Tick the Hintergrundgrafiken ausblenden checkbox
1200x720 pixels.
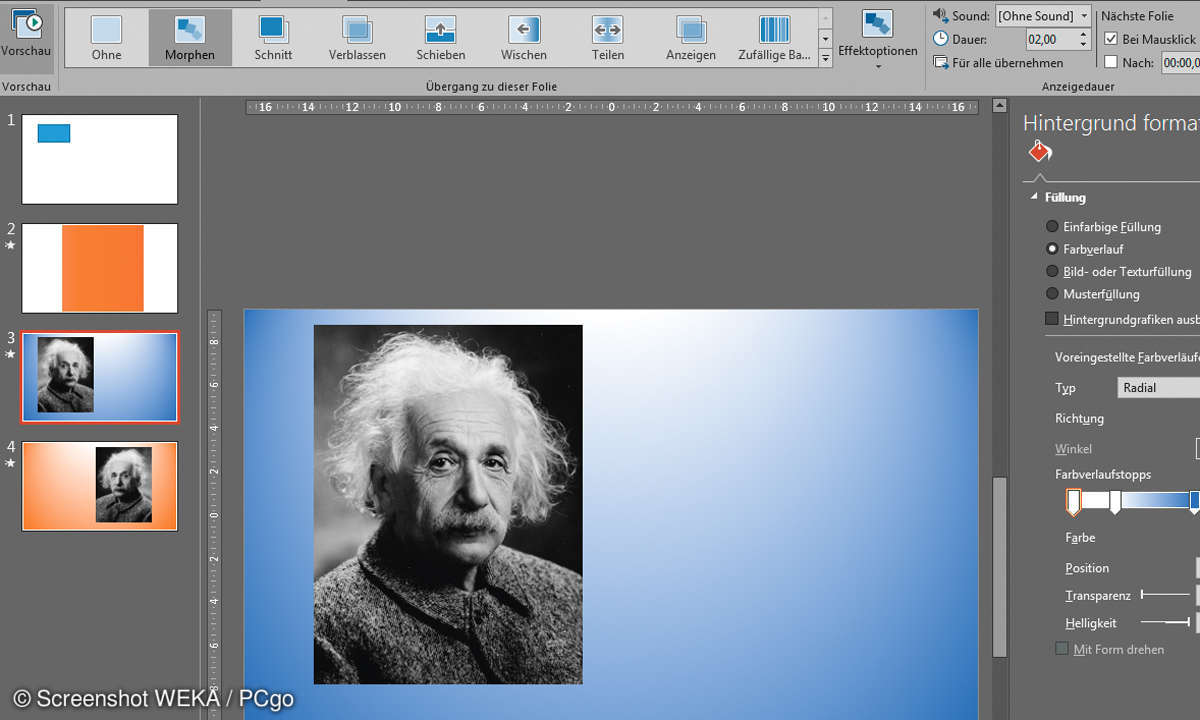coord(1051,319)
